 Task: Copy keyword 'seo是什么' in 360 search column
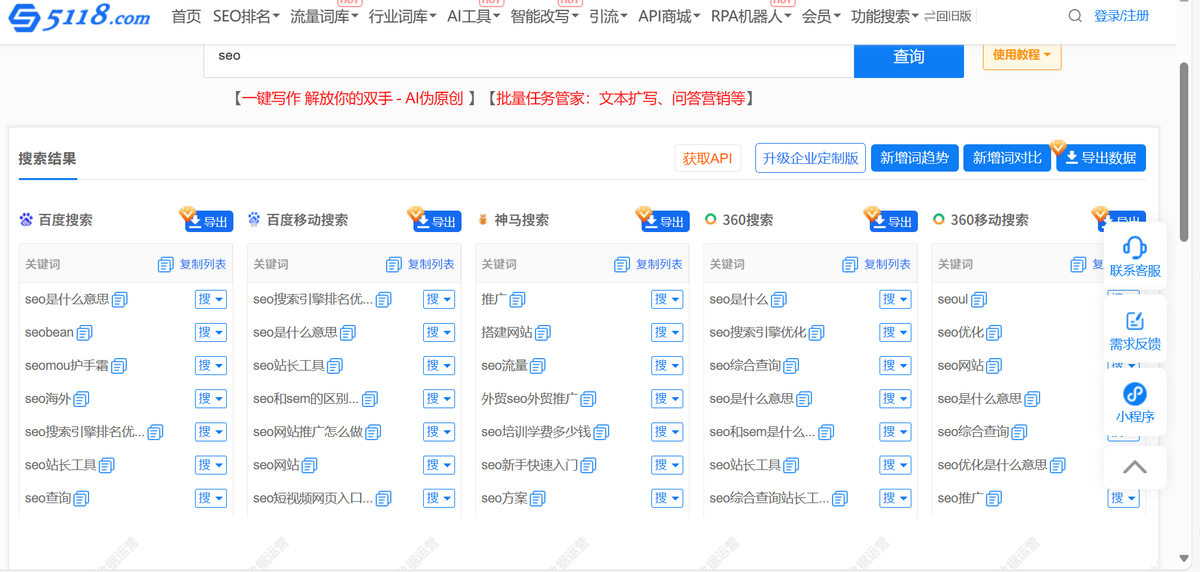[779, 299]
